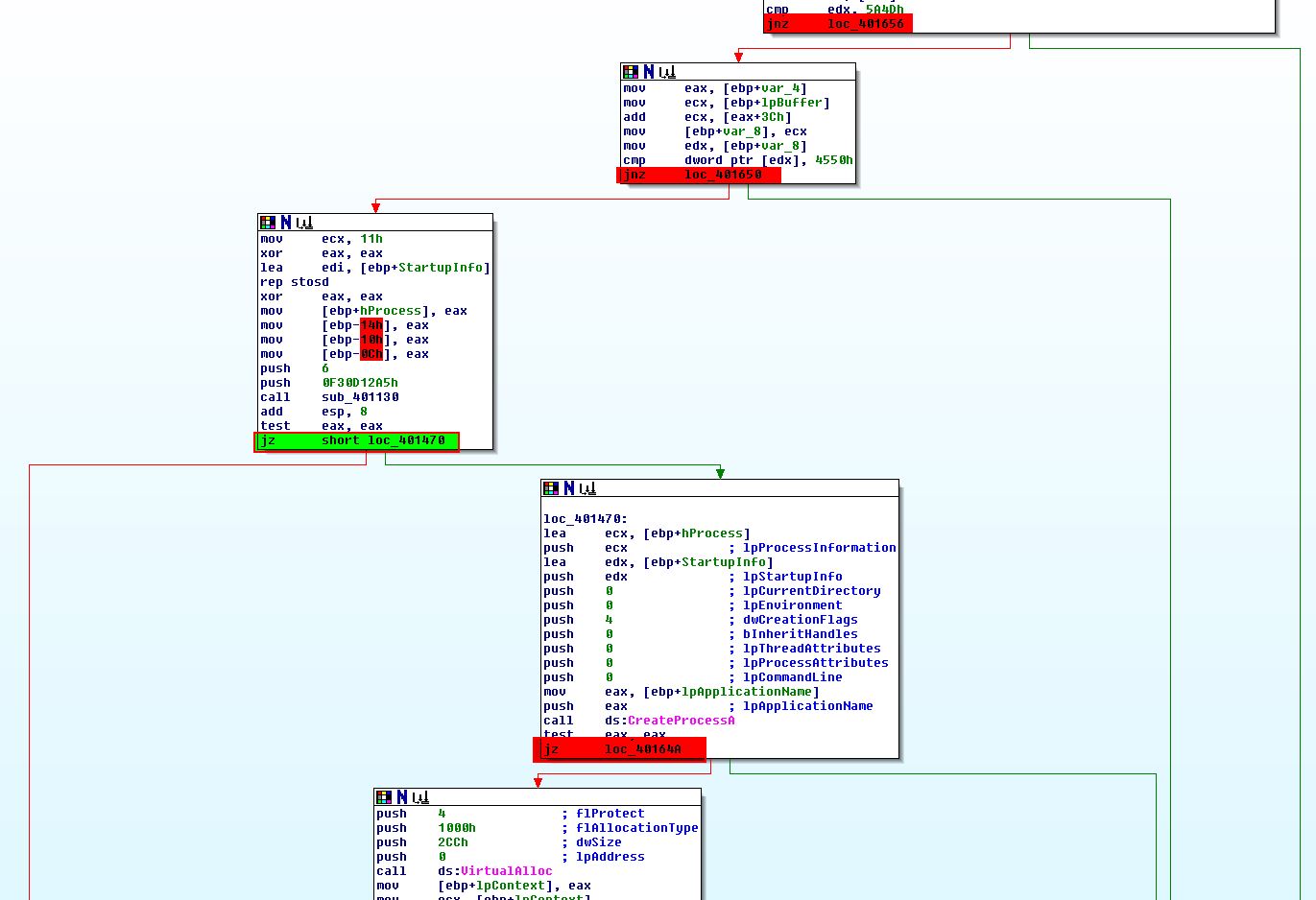The height and width of the screenshot is (900, 1316).
Task: Click the add esp, 8 instruction
Action: click(x=314, y=412)
